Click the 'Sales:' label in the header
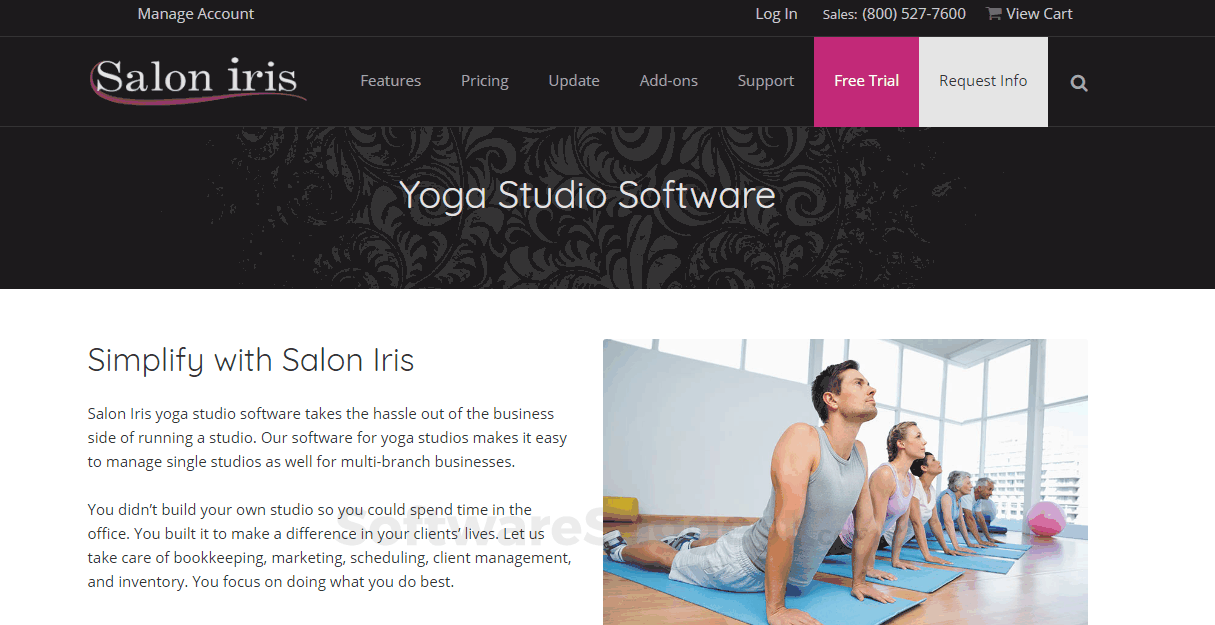The image size is (1215, 625). point(840,15)
